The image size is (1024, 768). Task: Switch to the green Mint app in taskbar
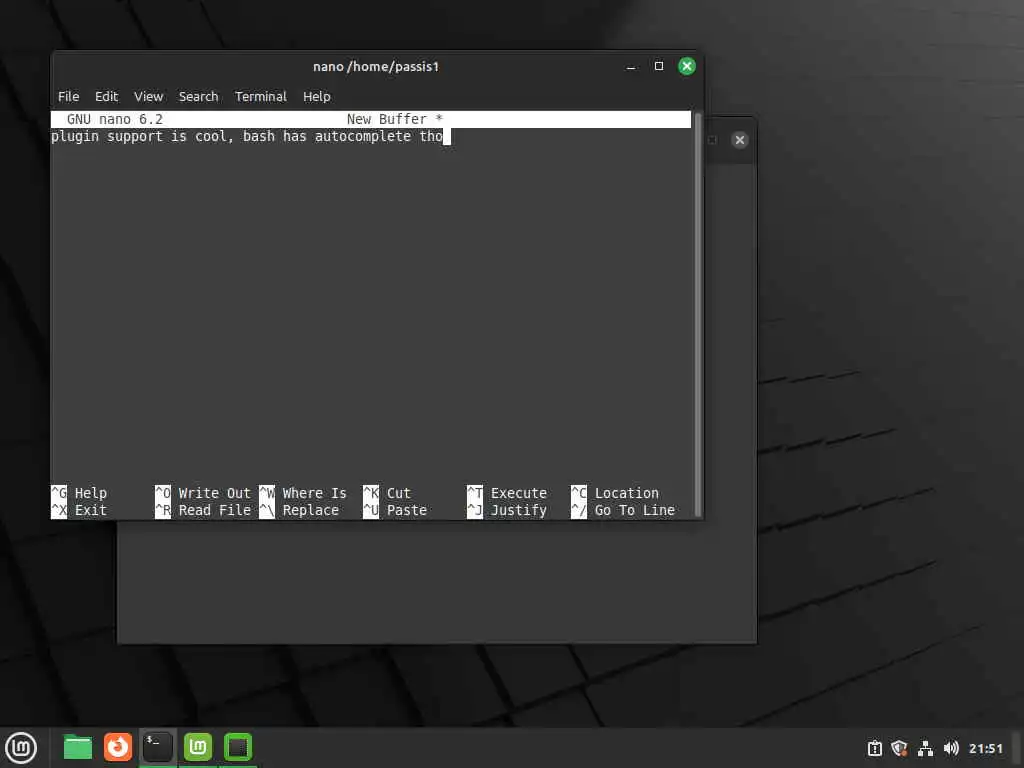point(198,747)
